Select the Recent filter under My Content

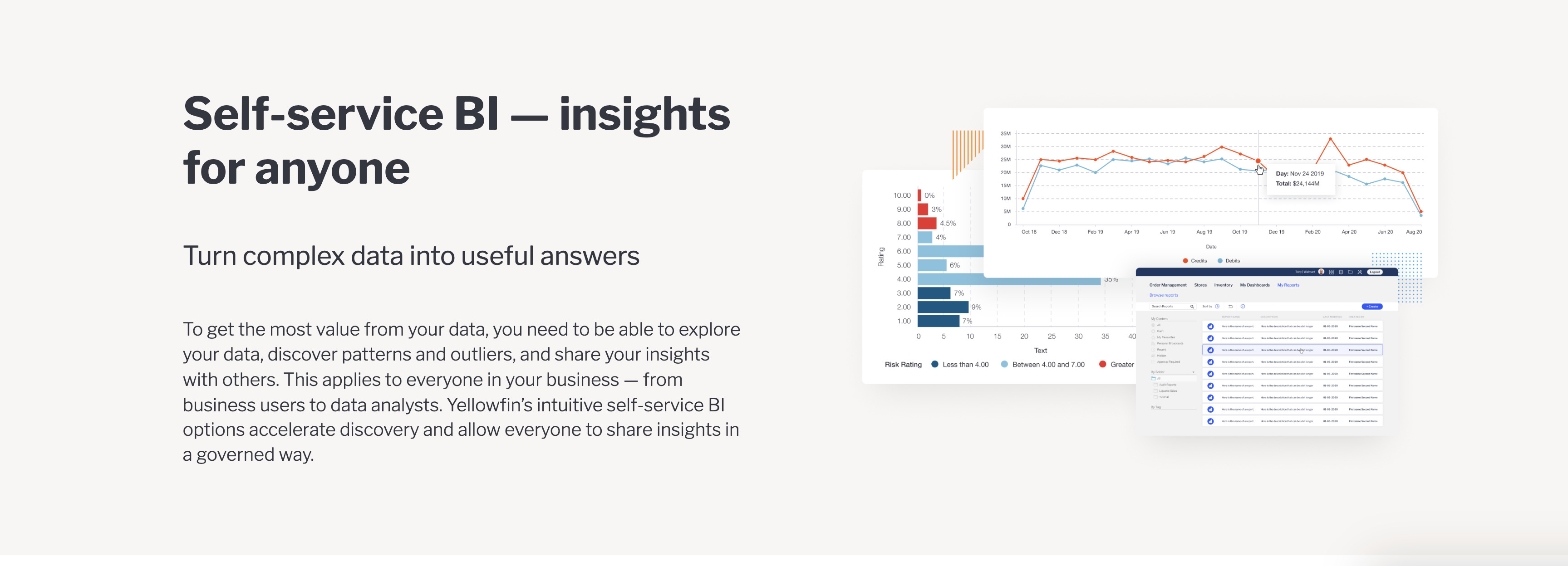[1161, 350]
